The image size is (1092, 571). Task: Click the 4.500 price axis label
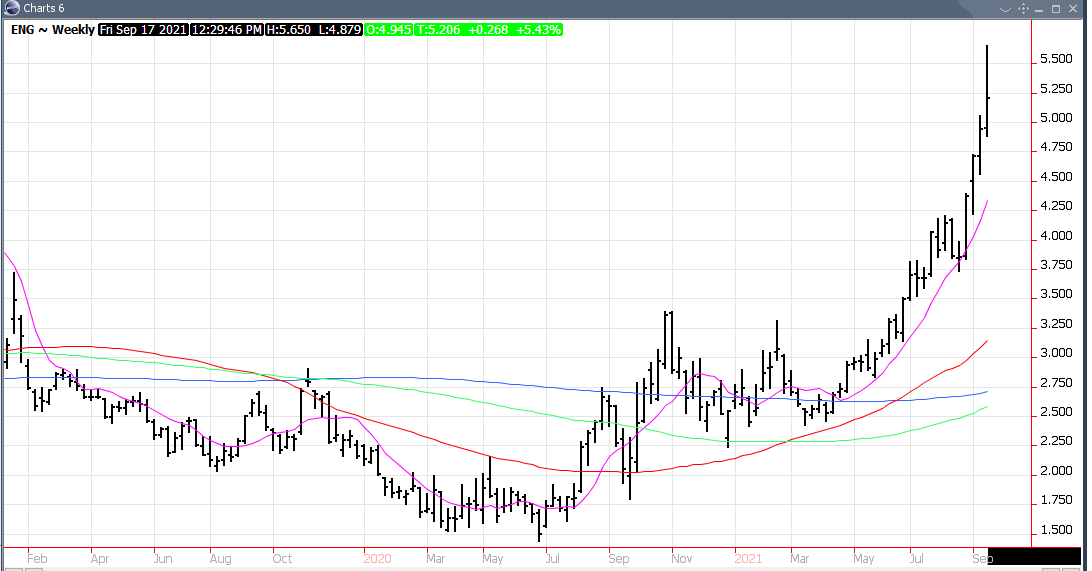tap(1056, 177)
